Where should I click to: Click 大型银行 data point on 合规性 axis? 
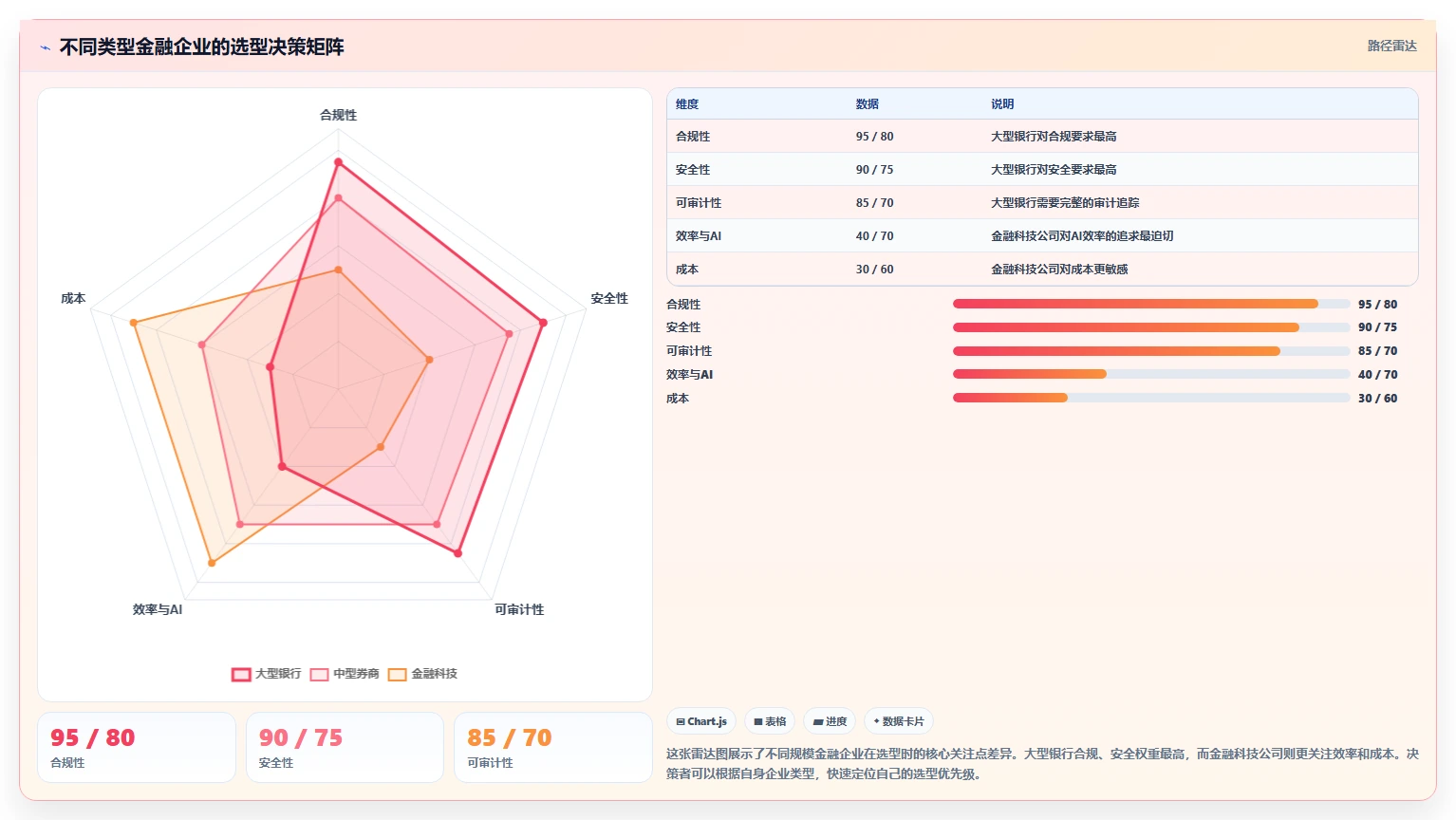(338, 162)
